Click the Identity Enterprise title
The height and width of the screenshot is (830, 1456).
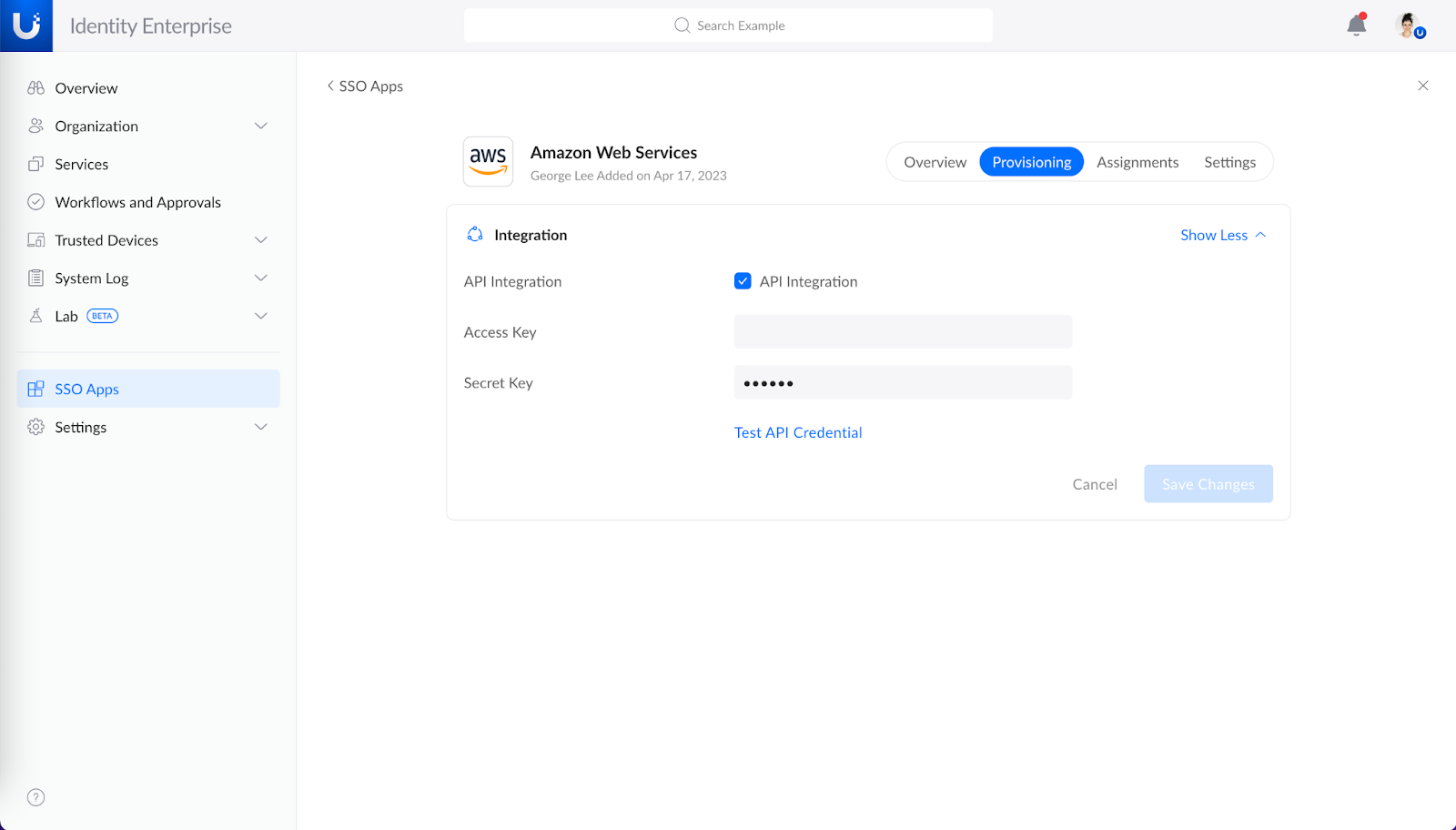(x=151, y=26)
